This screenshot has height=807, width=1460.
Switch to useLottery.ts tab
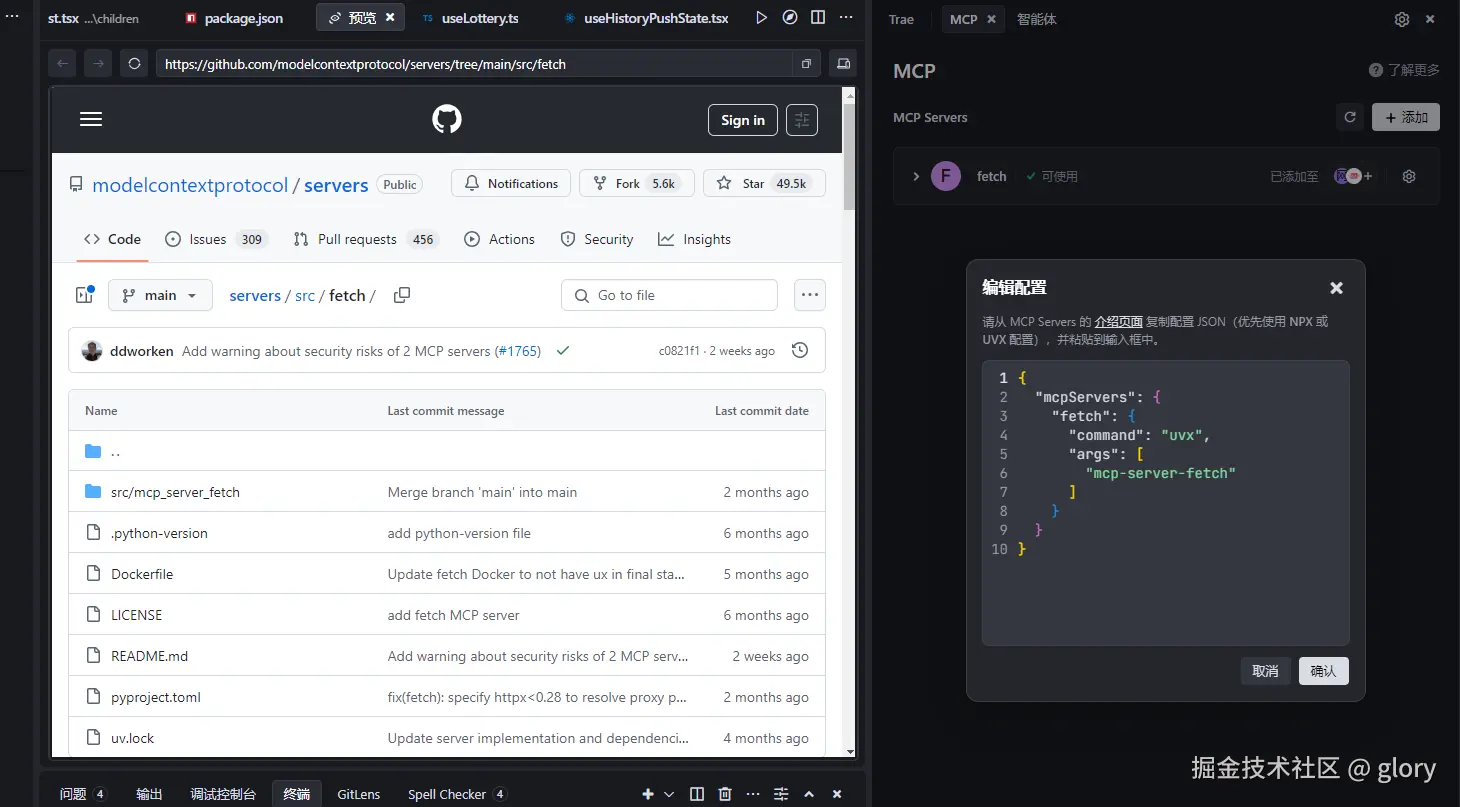(x=470, y=18)
